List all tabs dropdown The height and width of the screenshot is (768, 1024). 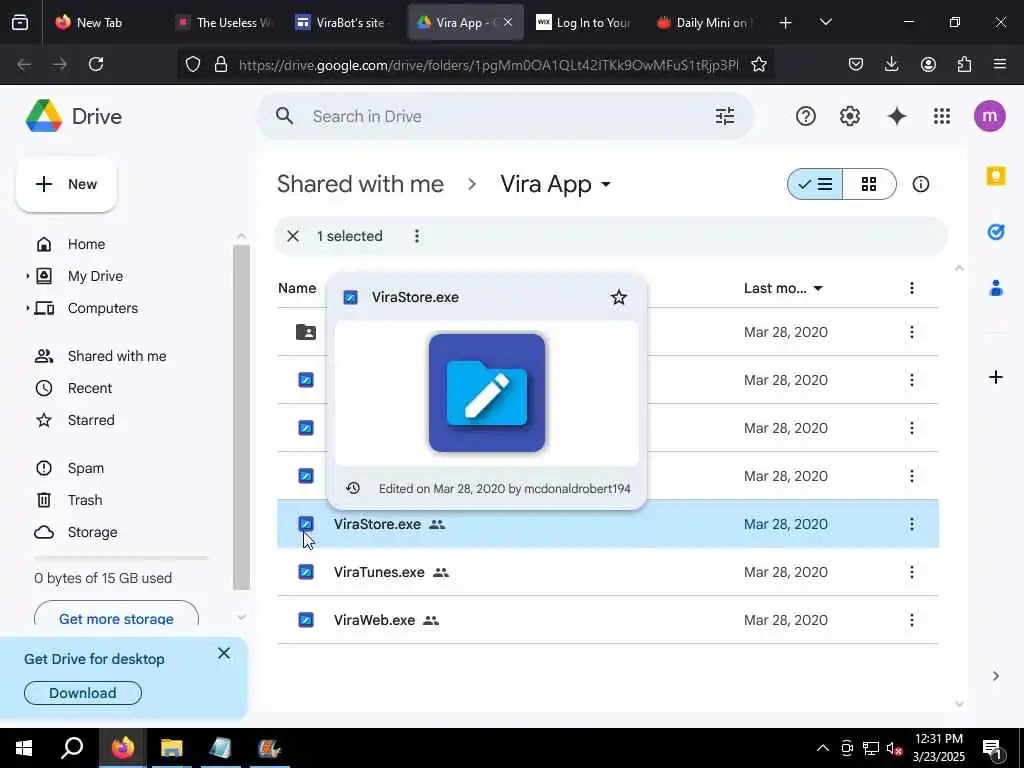[x=825, y=22]
